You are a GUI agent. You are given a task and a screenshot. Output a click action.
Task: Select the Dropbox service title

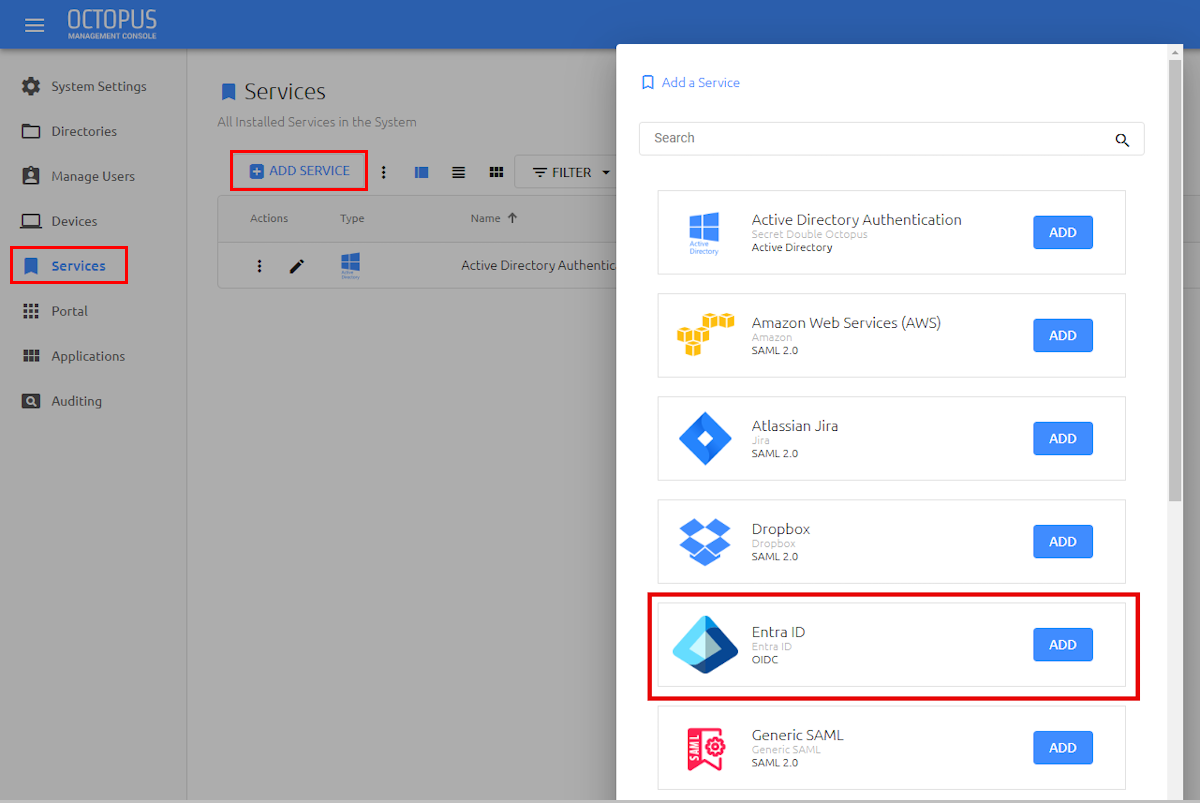[x=781, y=529]
